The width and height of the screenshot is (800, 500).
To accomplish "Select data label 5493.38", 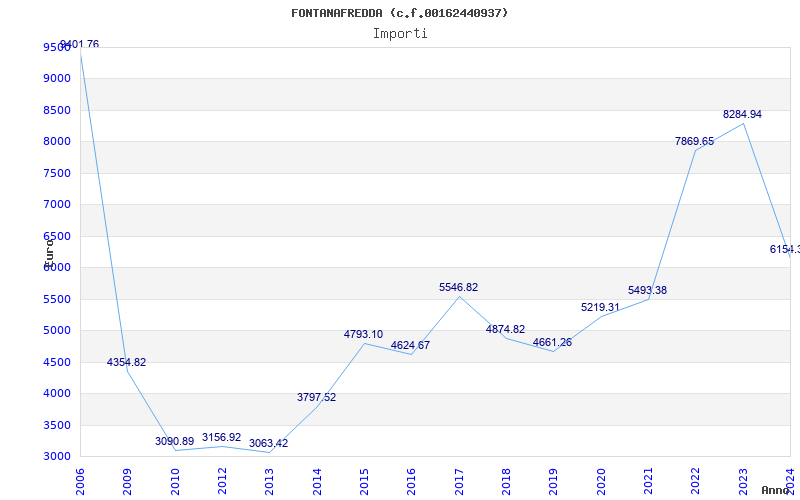I will (647, 290).
